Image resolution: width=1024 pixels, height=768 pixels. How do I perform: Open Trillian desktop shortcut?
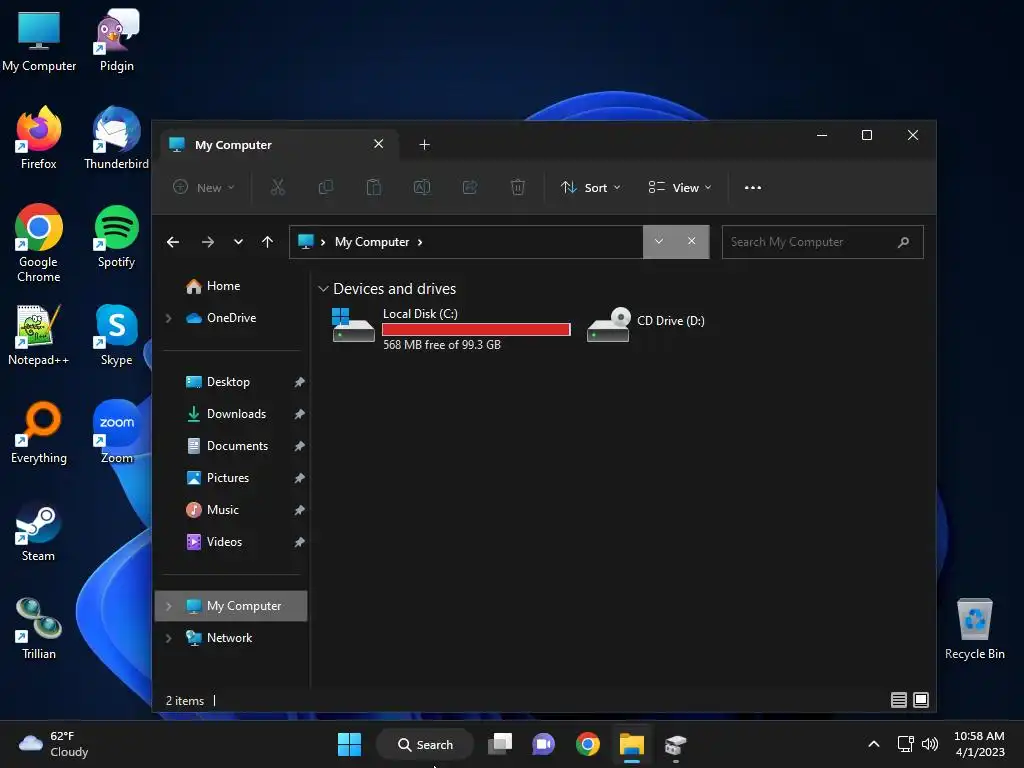39,628
